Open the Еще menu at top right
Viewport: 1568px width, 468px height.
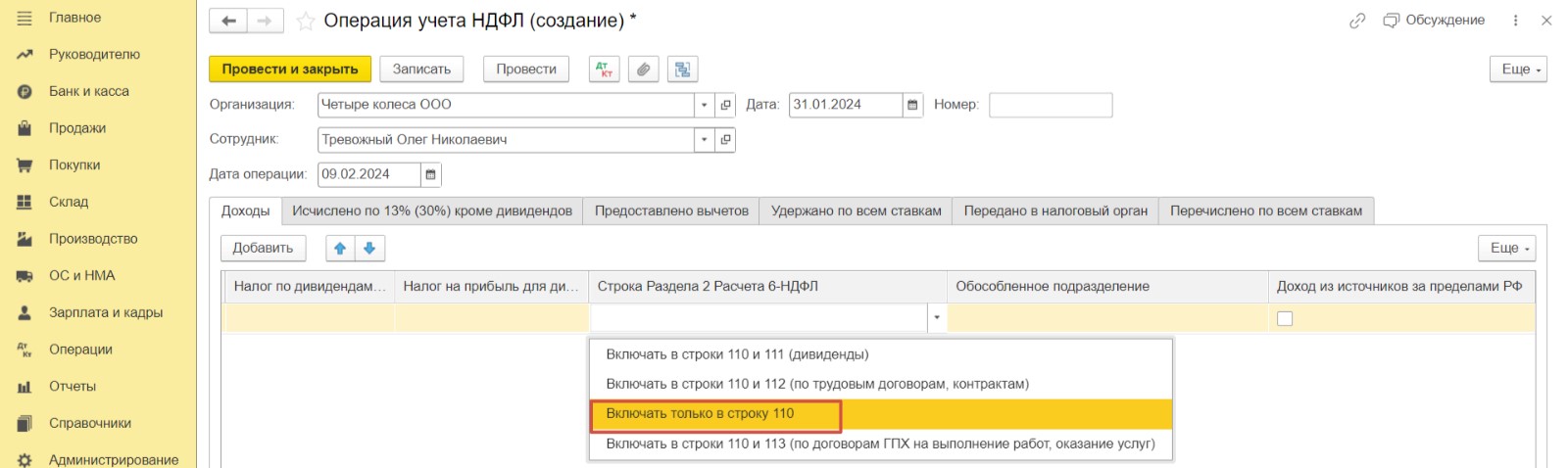coord(1518,70)
